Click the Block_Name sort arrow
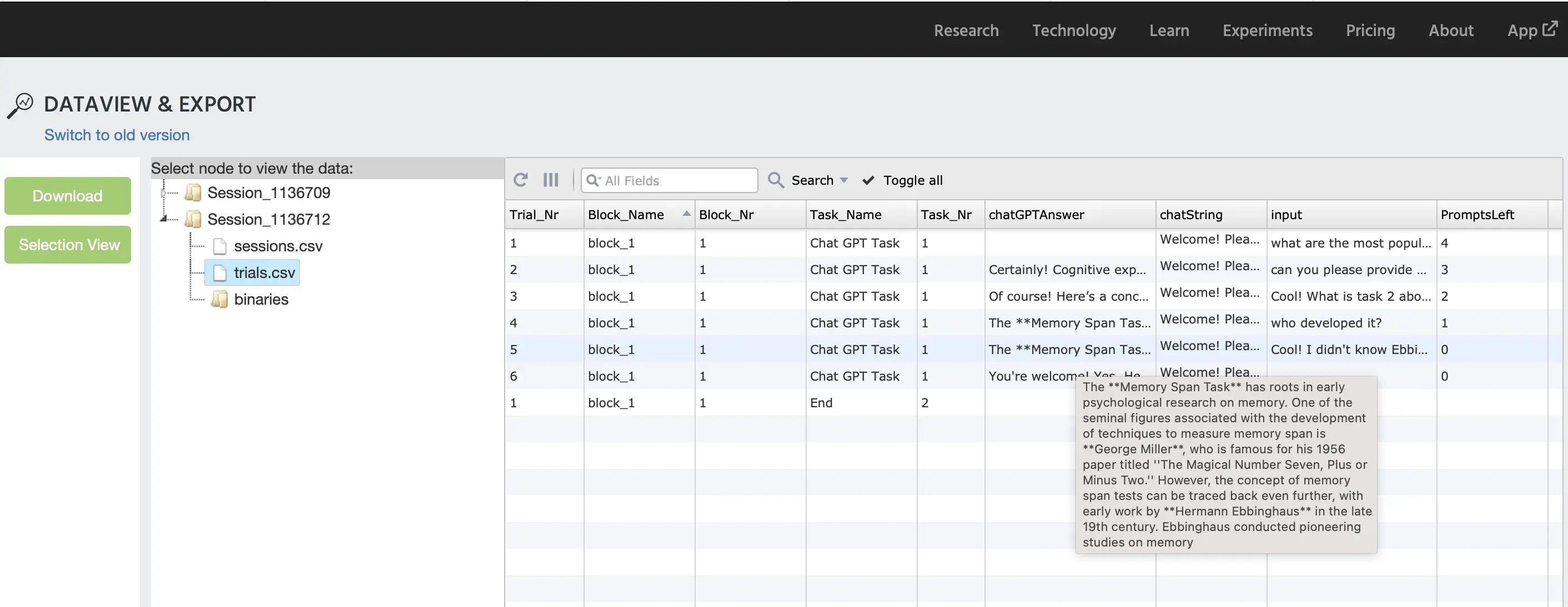The height and width of the screenshot is (607, 1568). click(687, 214)
